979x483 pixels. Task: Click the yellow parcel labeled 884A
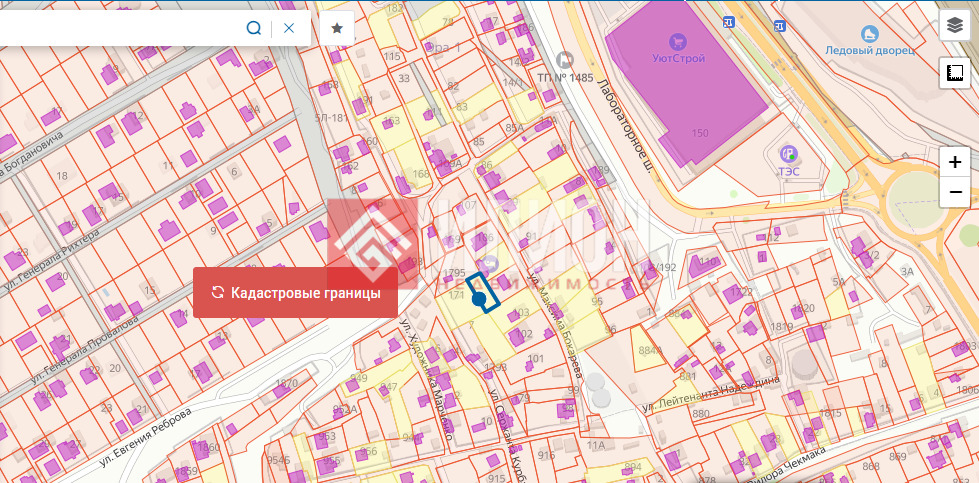tap(650, 351)
